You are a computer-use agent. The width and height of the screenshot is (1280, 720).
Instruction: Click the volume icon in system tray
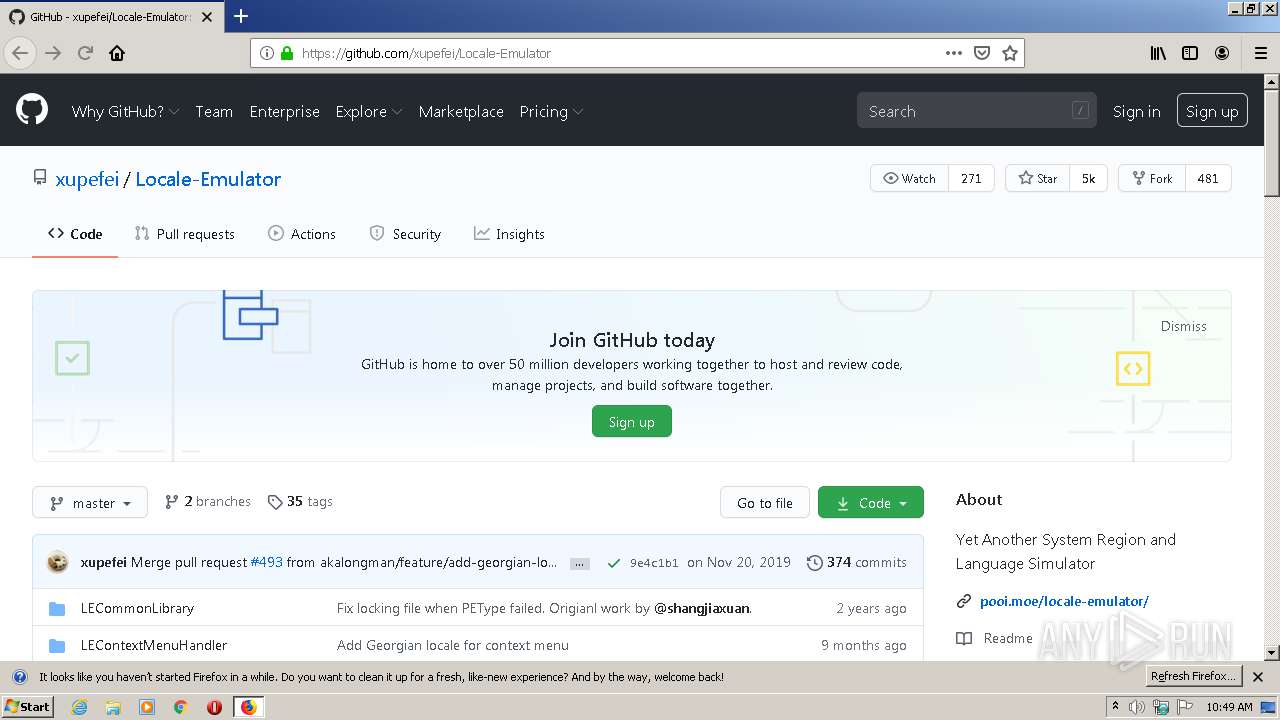pyautogui.click(x=1138, y=707)
